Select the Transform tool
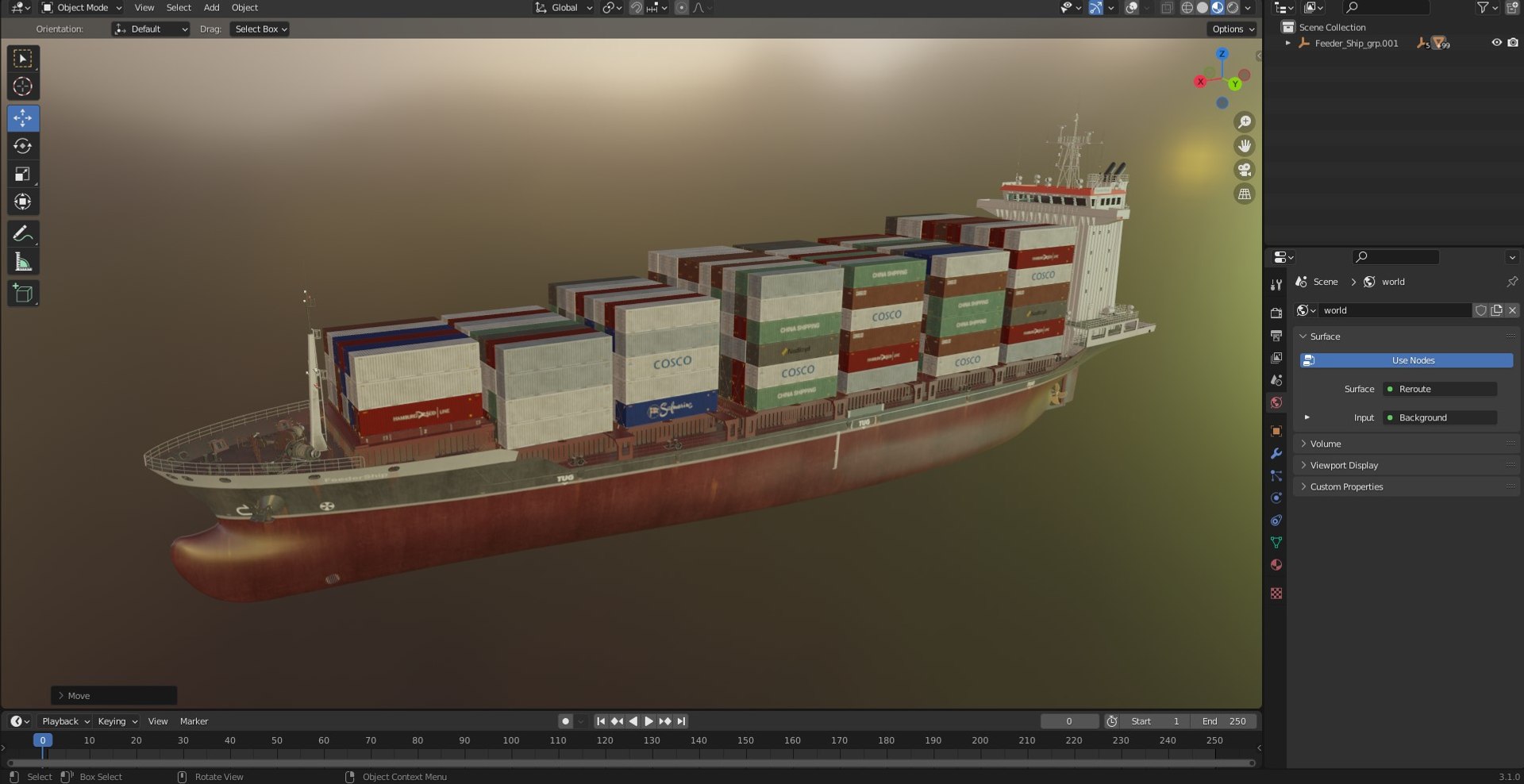1524x784 pixels. (x=23, y=202)
